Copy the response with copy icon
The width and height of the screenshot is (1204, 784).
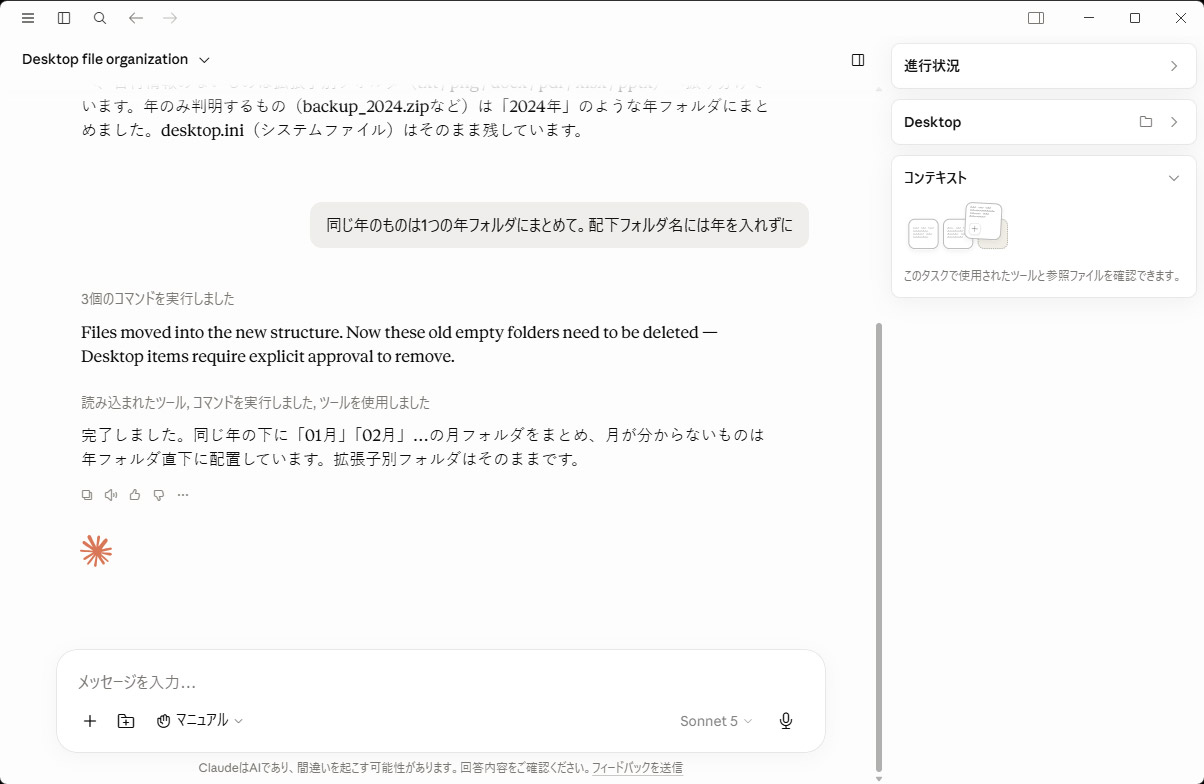click(x=87, y=495)
